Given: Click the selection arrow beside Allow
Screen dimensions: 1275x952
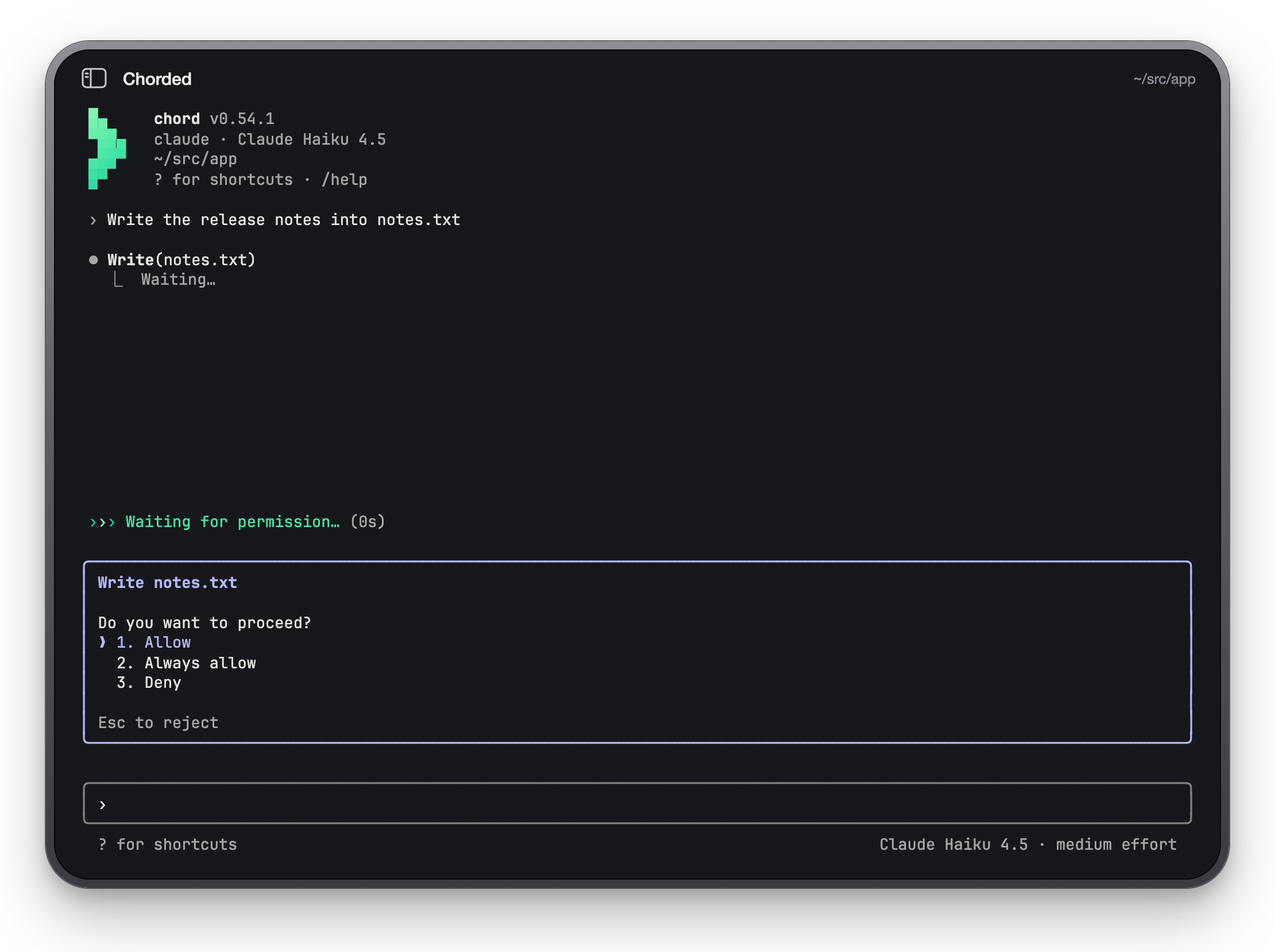Looking at the screenshot, I should point(103,643).
